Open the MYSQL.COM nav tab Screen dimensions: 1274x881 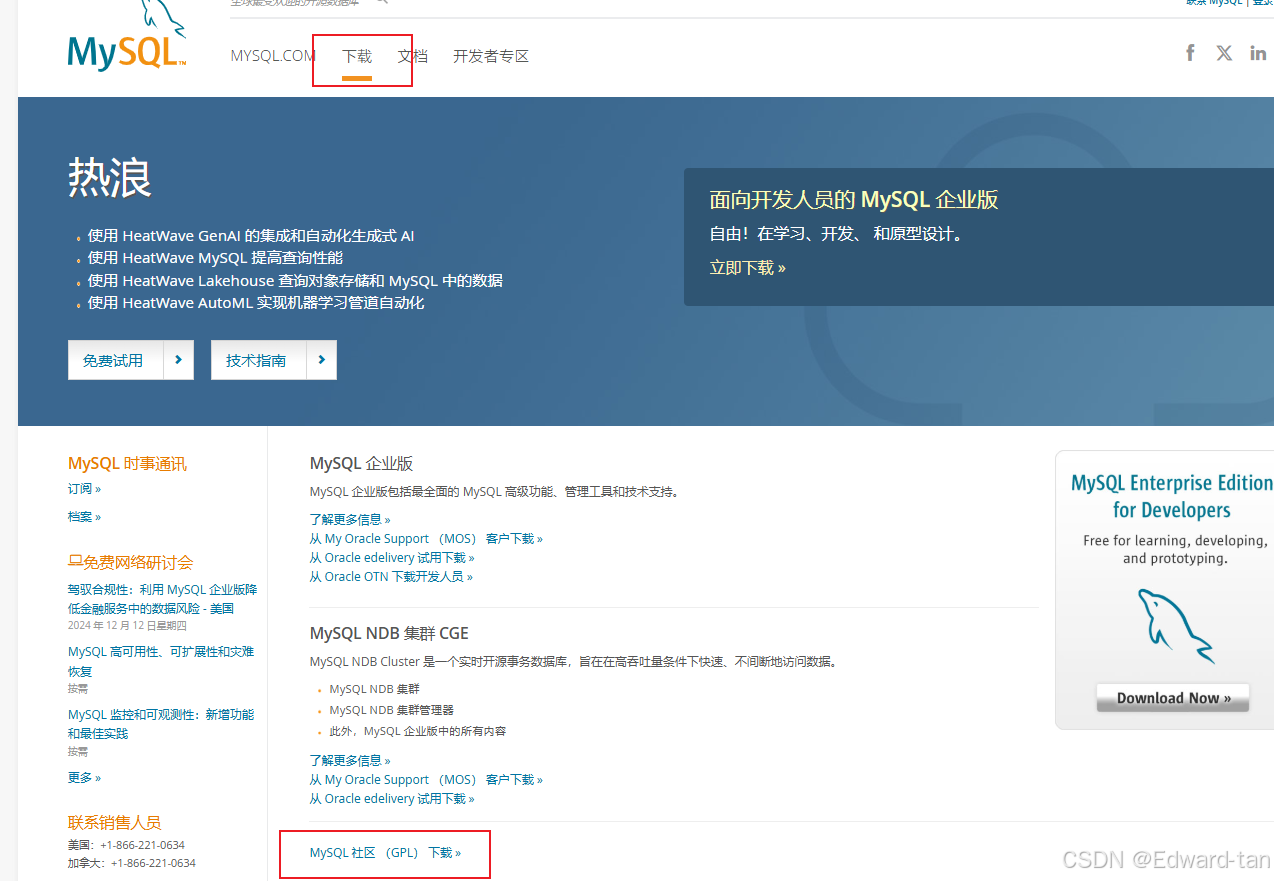click(x=273, y=56)
